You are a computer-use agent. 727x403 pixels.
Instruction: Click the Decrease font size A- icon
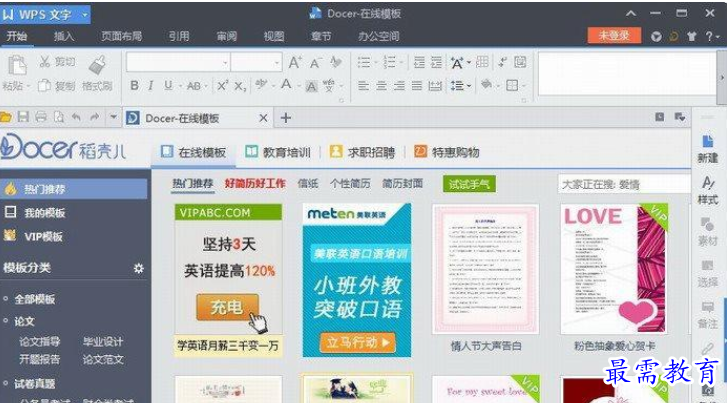coord(316,62)
